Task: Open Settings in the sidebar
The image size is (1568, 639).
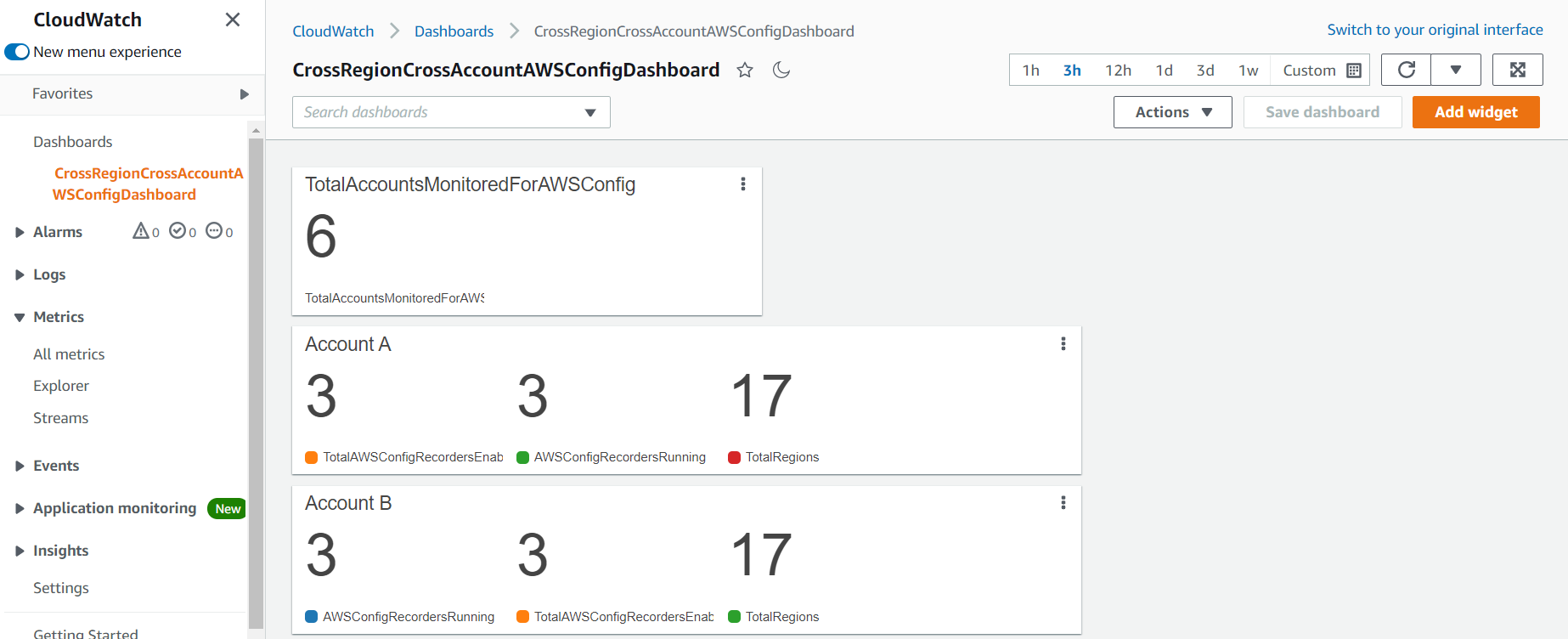Action: pyautogui.click(x=61, y=588)
